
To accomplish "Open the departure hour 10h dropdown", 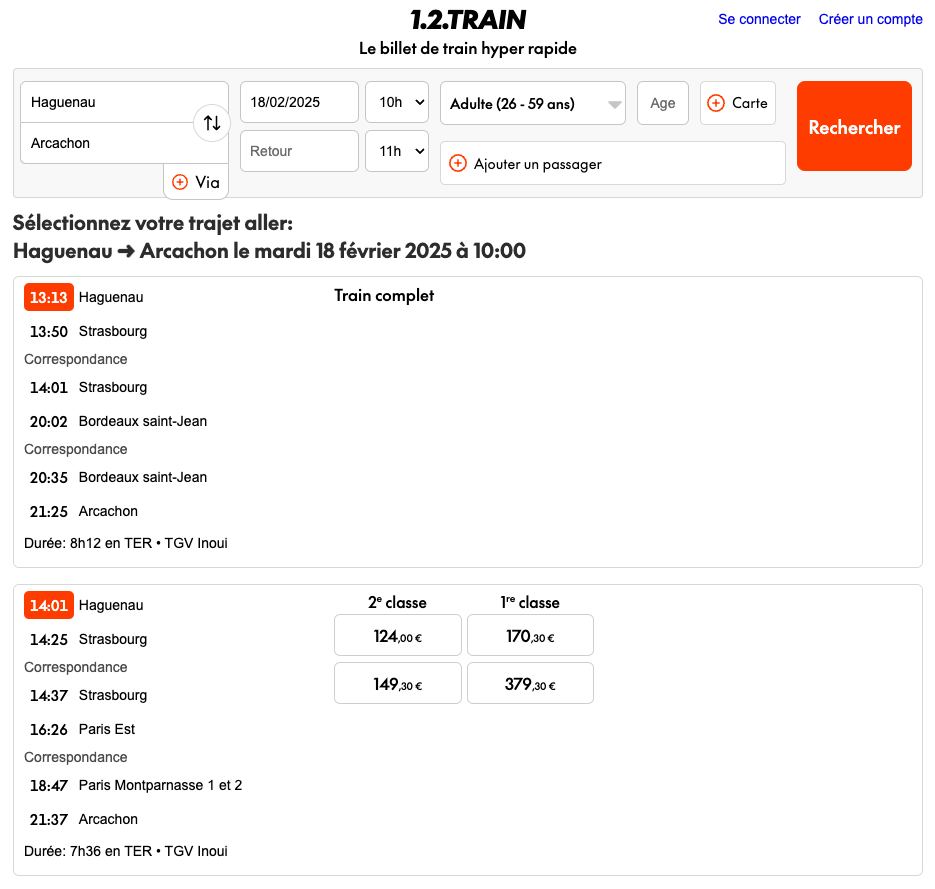I will click(x=397, y=102).
